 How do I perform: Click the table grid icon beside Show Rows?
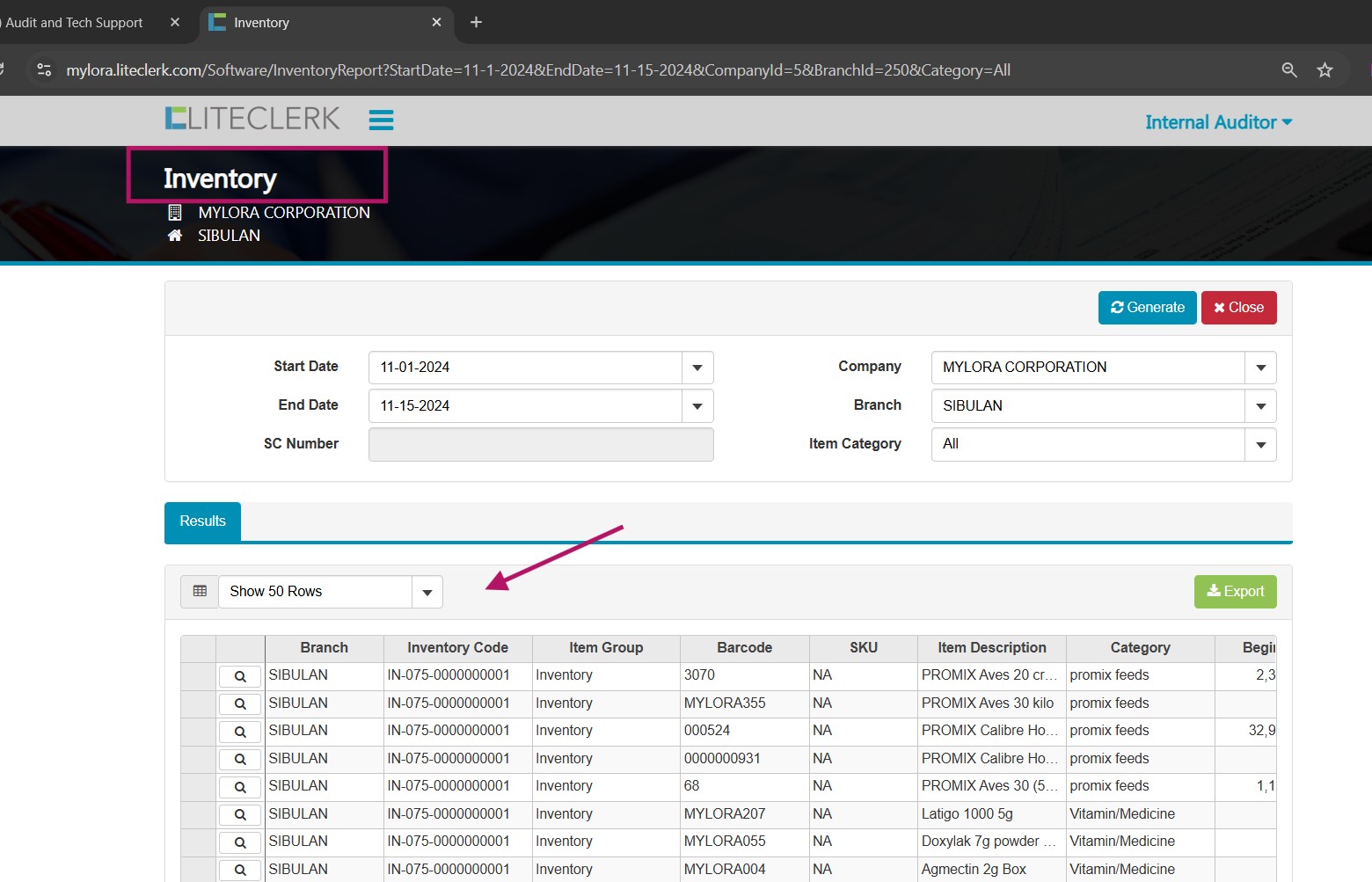pos(200,592)
